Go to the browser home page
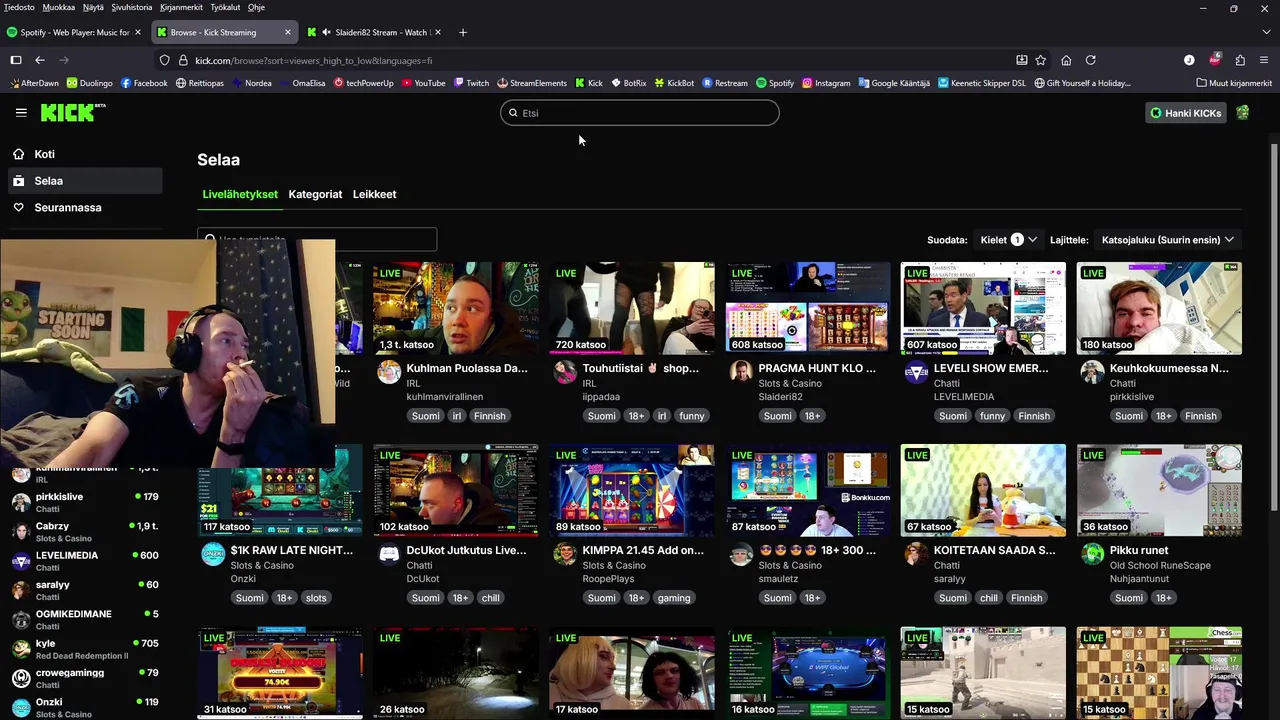The image size is (1280, 720). pyautogui.click(x=1066, y=60)
